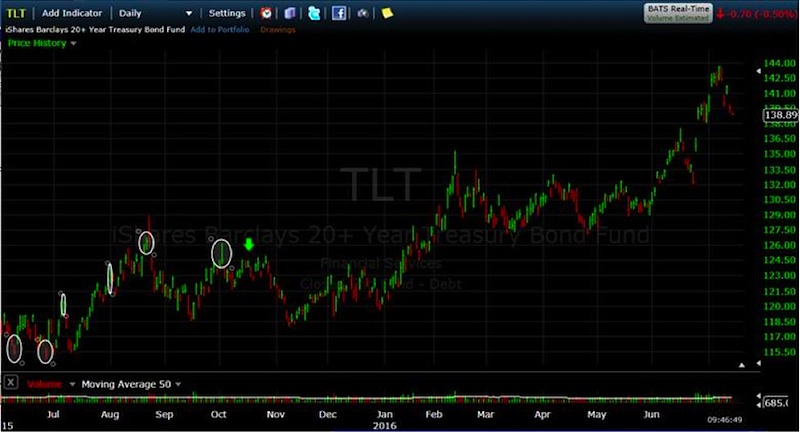This screenshot has height=432, width=800.
Task: Open the Daily timeframe dropdown
Action: coord(155,13)
